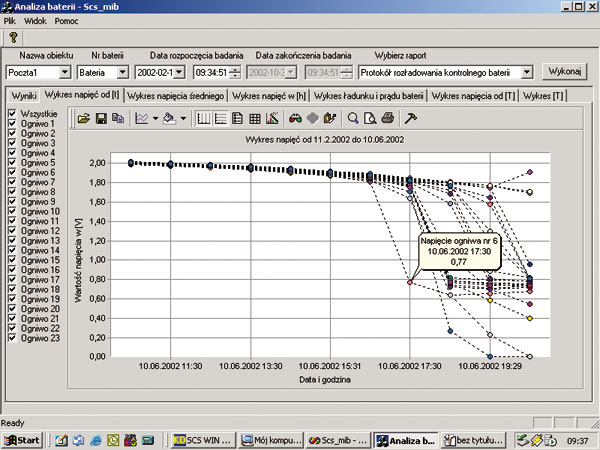The width and height of the screenshot is (600, 450).
Task: Click the printer icon in chart toolbar
Action: [388, 118]
